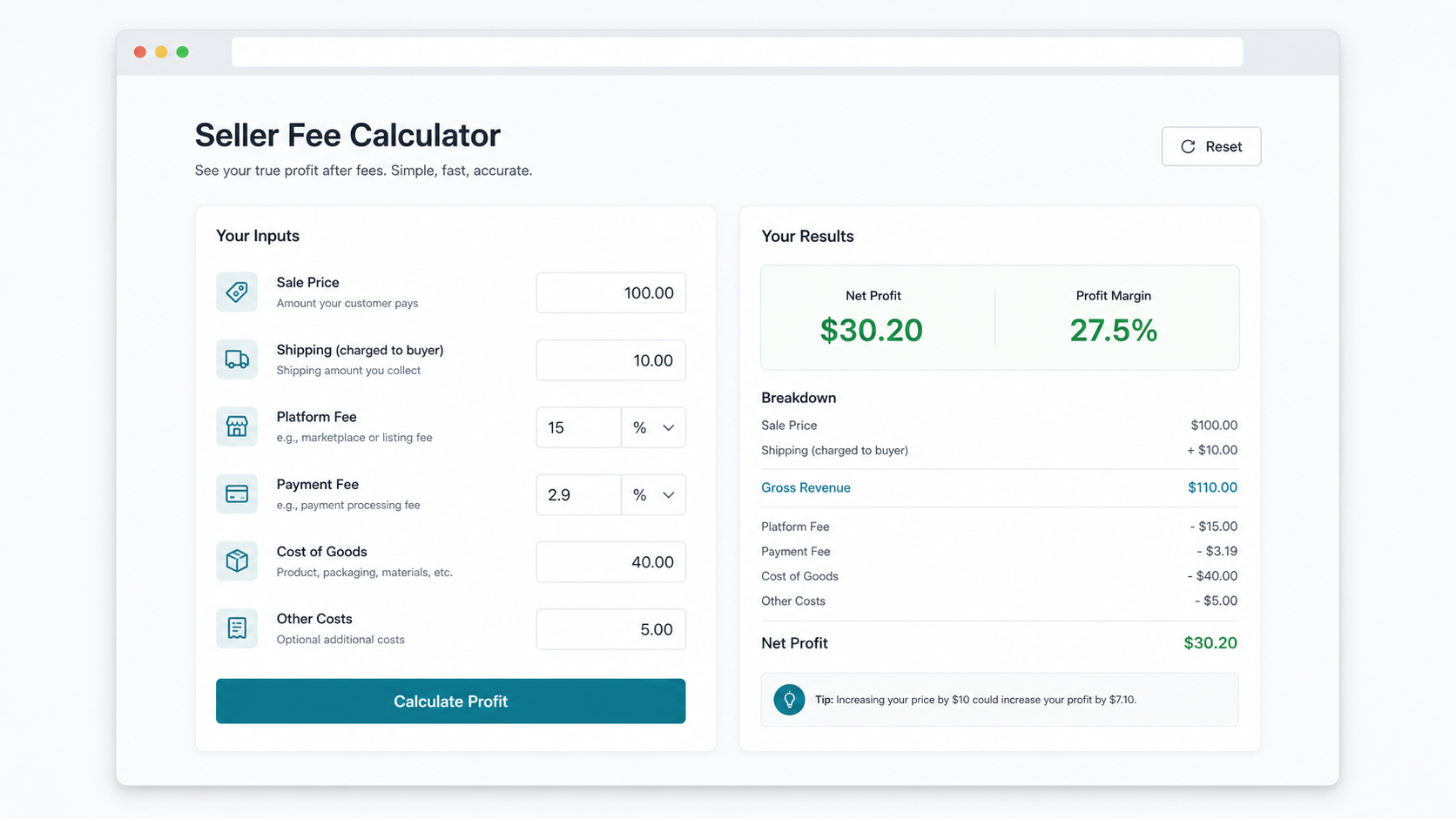Click the Net Profit total row amount
The image size is (1456, 819).
pos(1210,643)
